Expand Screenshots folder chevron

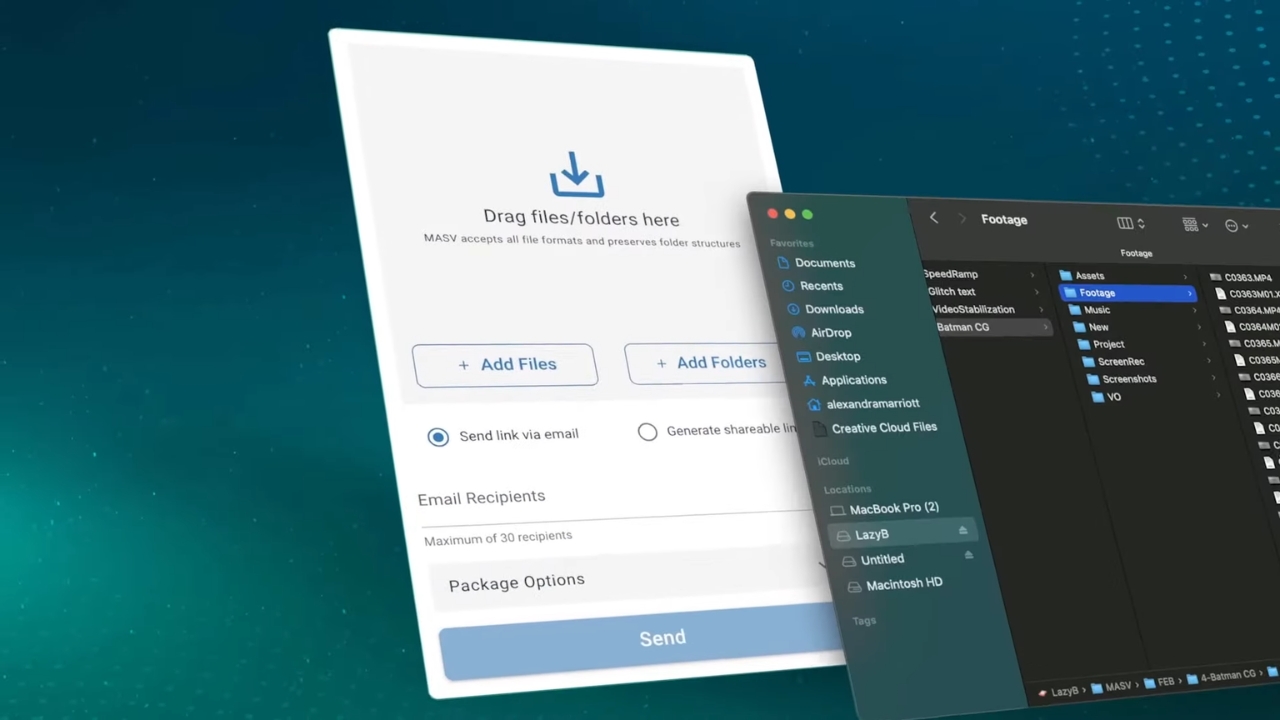click(1213, 379)
